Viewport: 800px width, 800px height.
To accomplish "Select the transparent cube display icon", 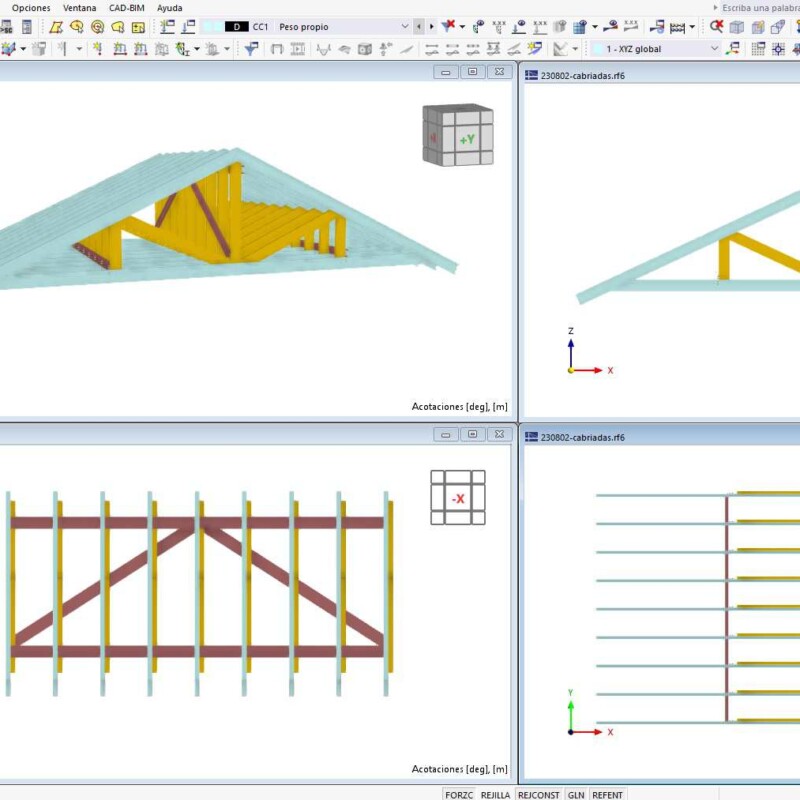I will tap(737, 27).
